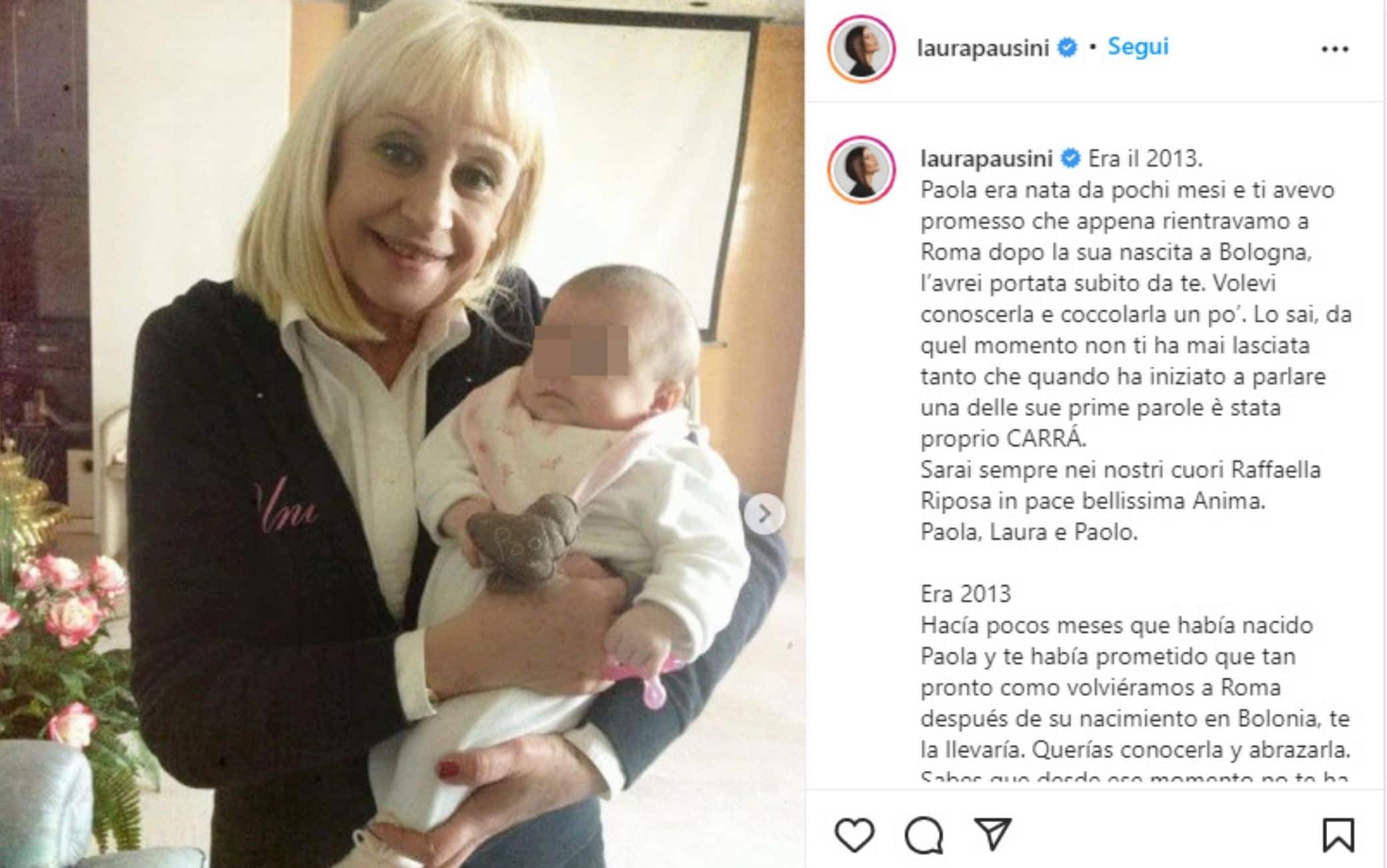Open comments with the speech bubble icon

tap(924, 835)
